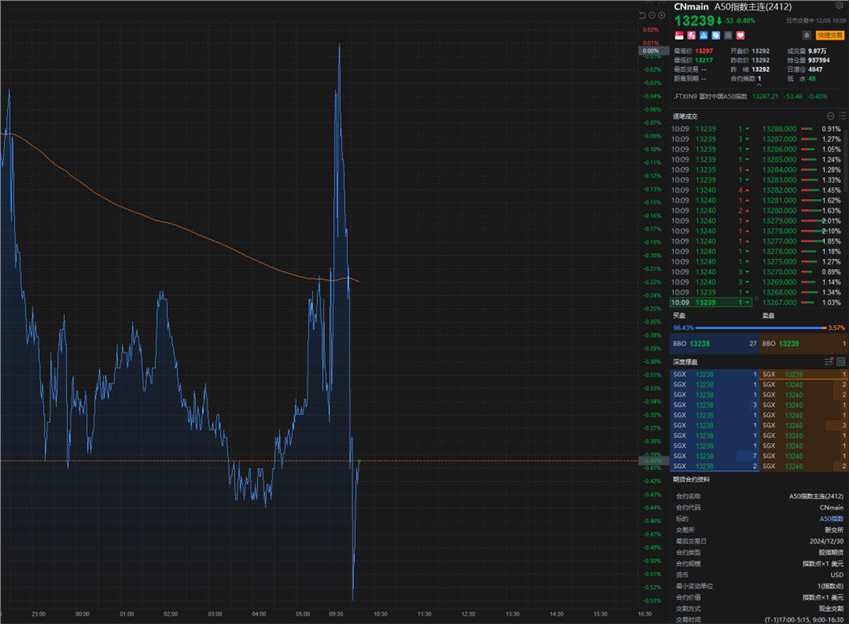
Task: Open tick-by-tick trades list view icon
Action: 842,116
